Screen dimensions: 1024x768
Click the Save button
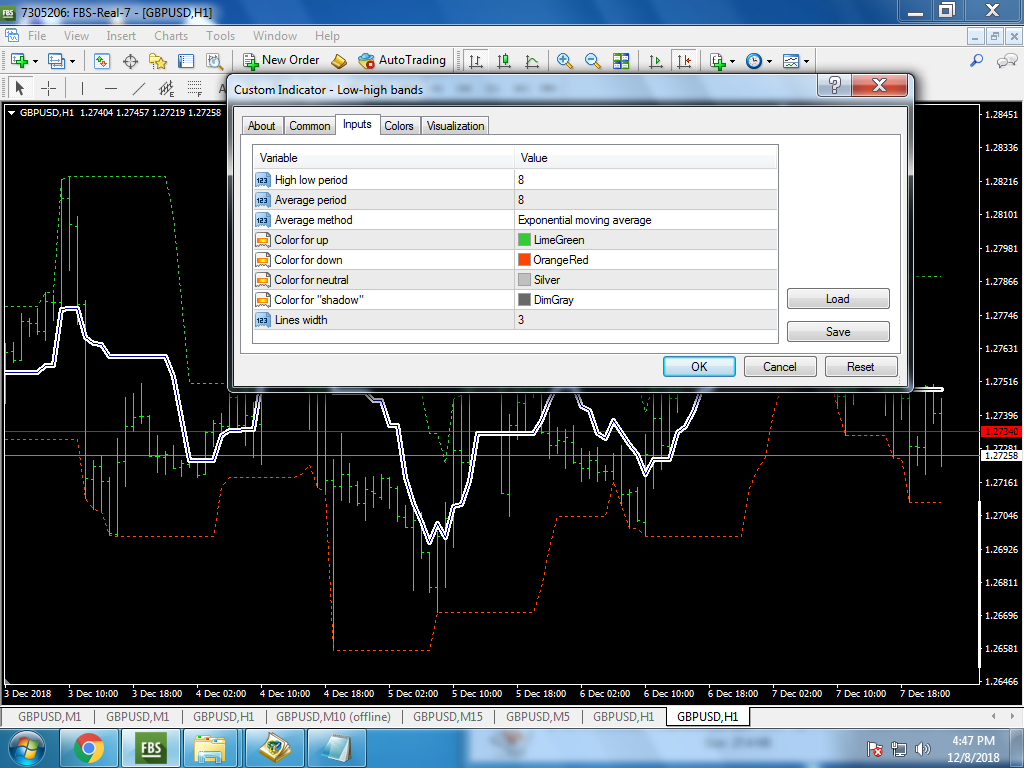point(838,331)
